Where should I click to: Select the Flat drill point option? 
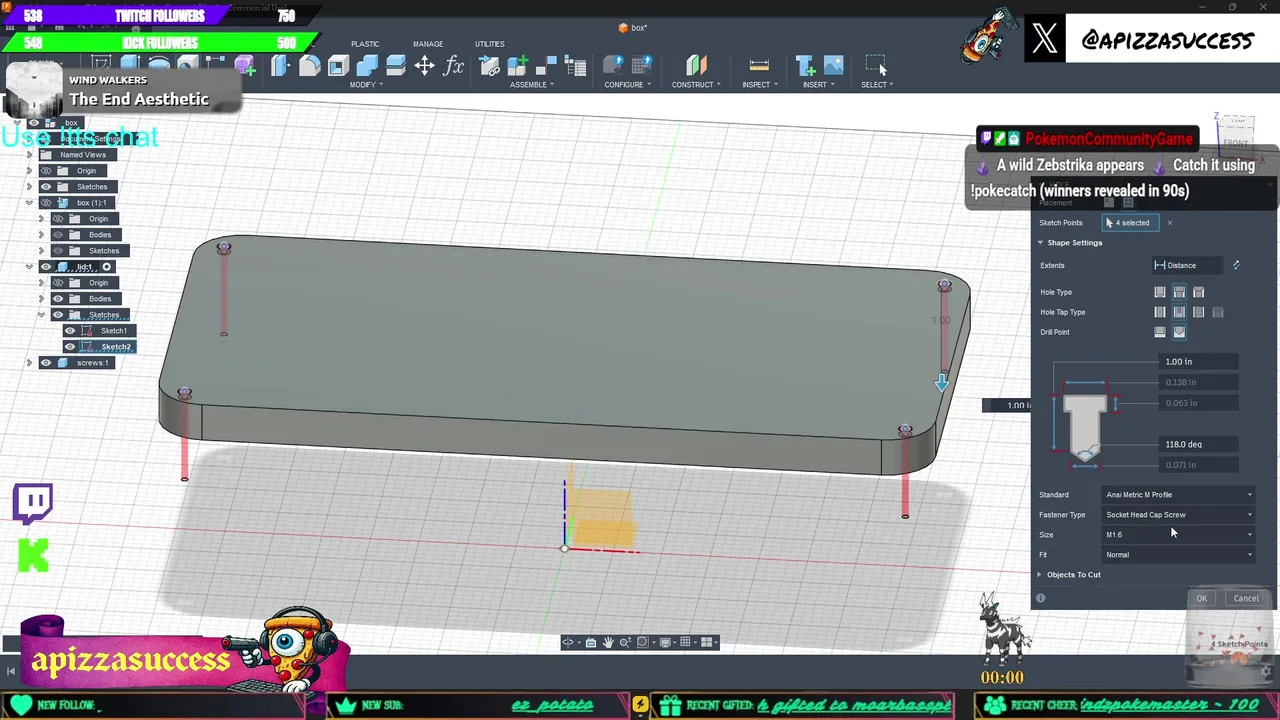tap(1160, 332)
